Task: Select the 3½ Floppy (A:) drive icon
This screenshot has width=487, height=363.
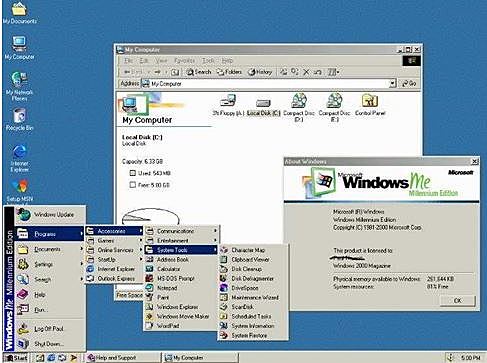Action: [228, 105]
